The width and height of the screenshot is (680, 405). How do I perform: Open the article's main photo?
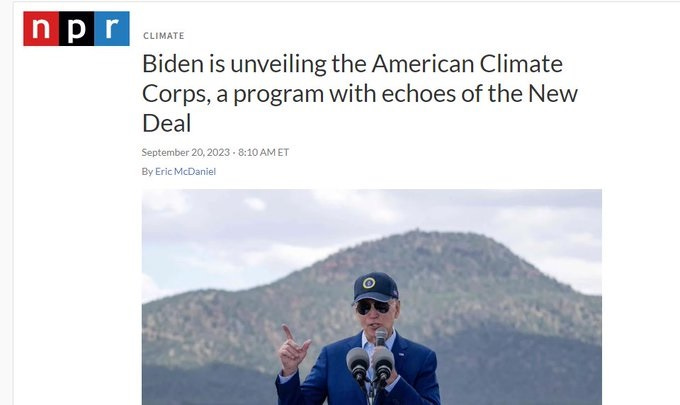click(x=372, y=297)
